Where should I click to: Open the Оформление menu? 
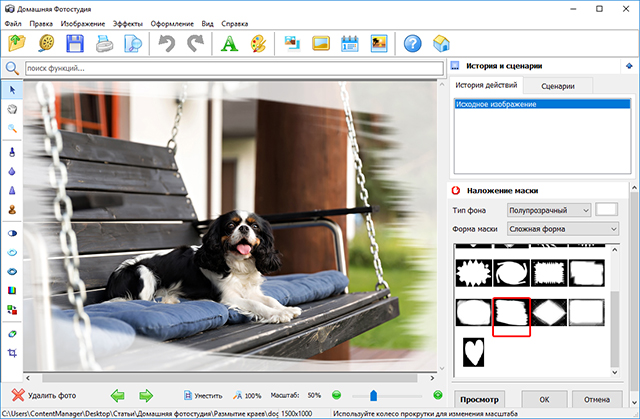[172, 24]
